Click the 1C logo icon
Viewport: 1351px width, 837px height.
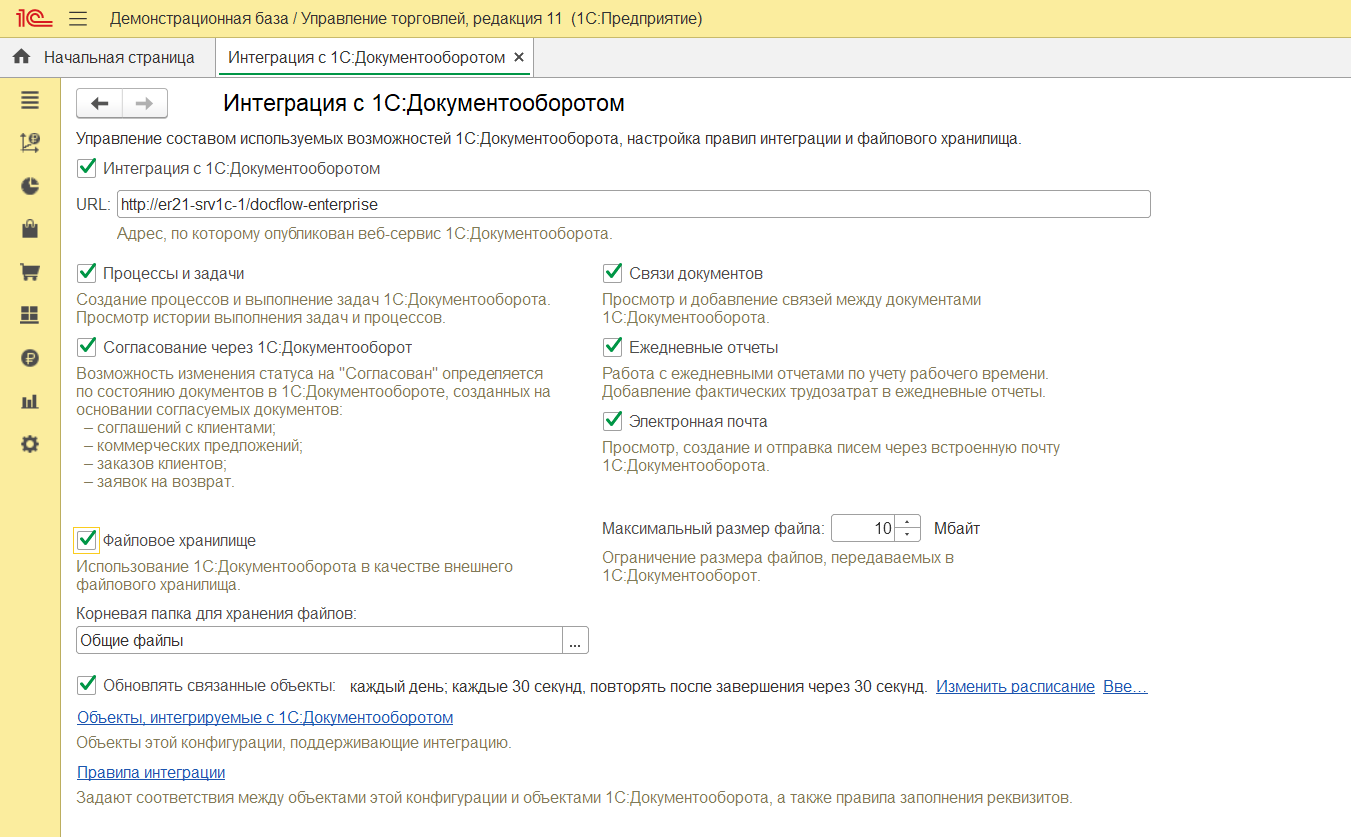(32, 19)
